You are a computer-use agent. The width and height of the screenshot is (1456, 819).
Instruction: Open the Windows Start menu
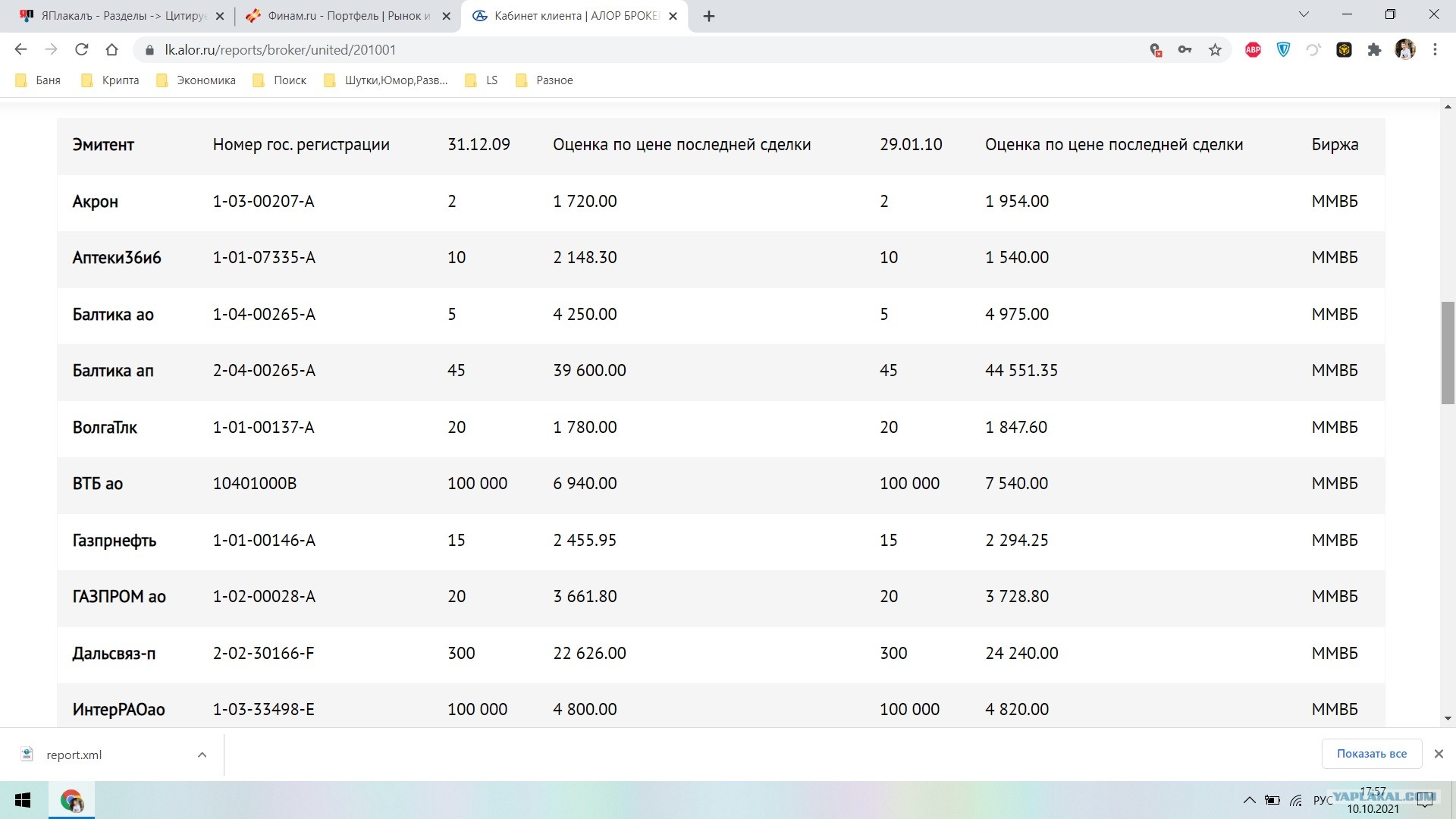point(23,800)
